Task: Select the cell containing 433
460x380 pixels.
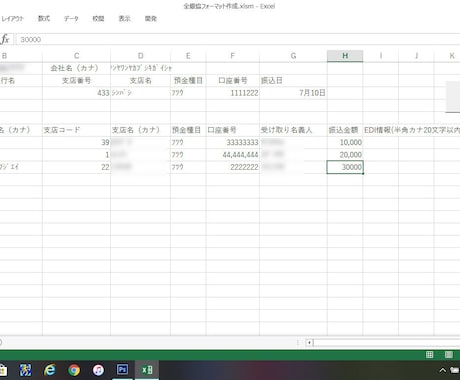Action: point(76,93)
